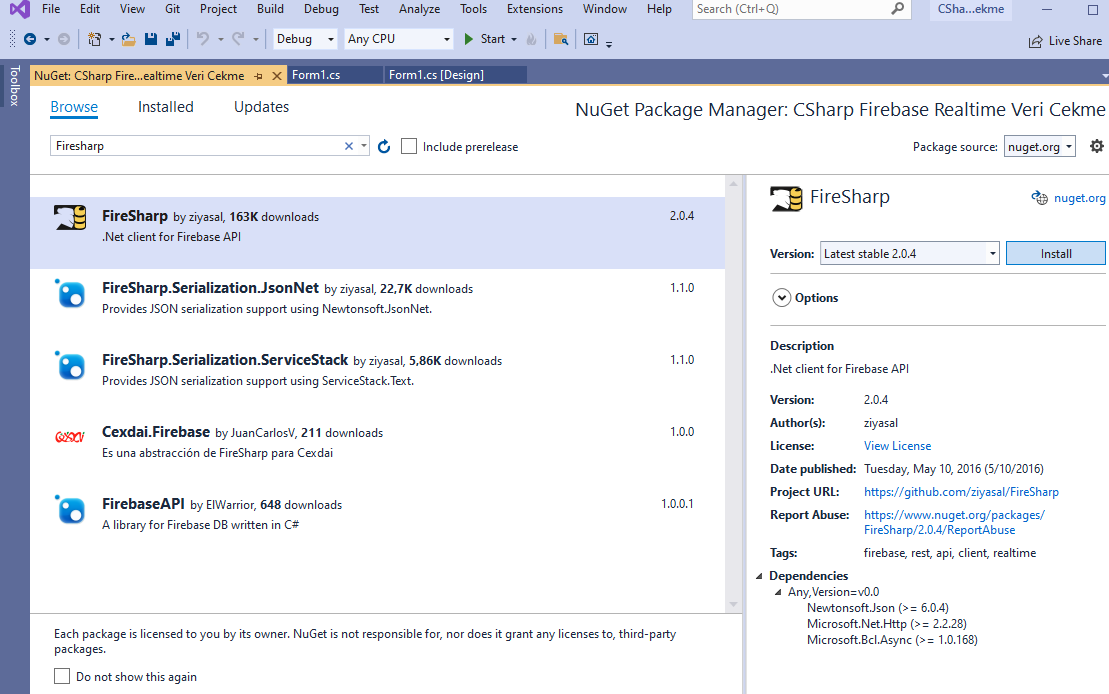Click the Live Share icon

(x=1035, y=41)
